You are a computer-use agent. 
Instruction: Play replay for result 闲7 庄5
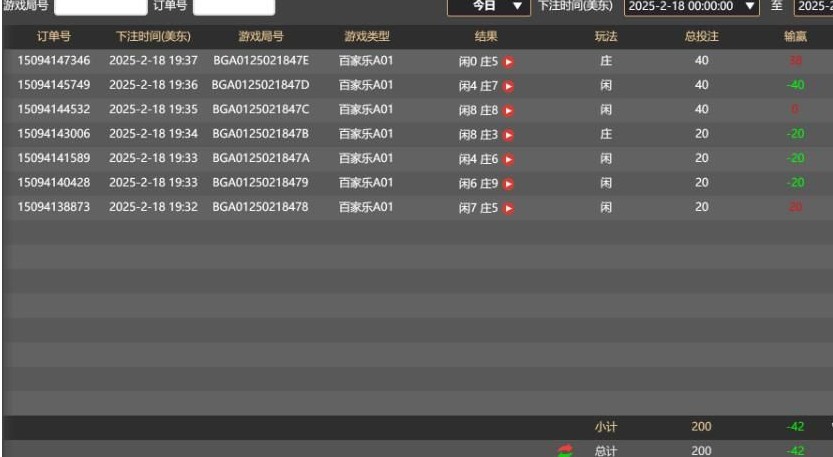[508, 208]
